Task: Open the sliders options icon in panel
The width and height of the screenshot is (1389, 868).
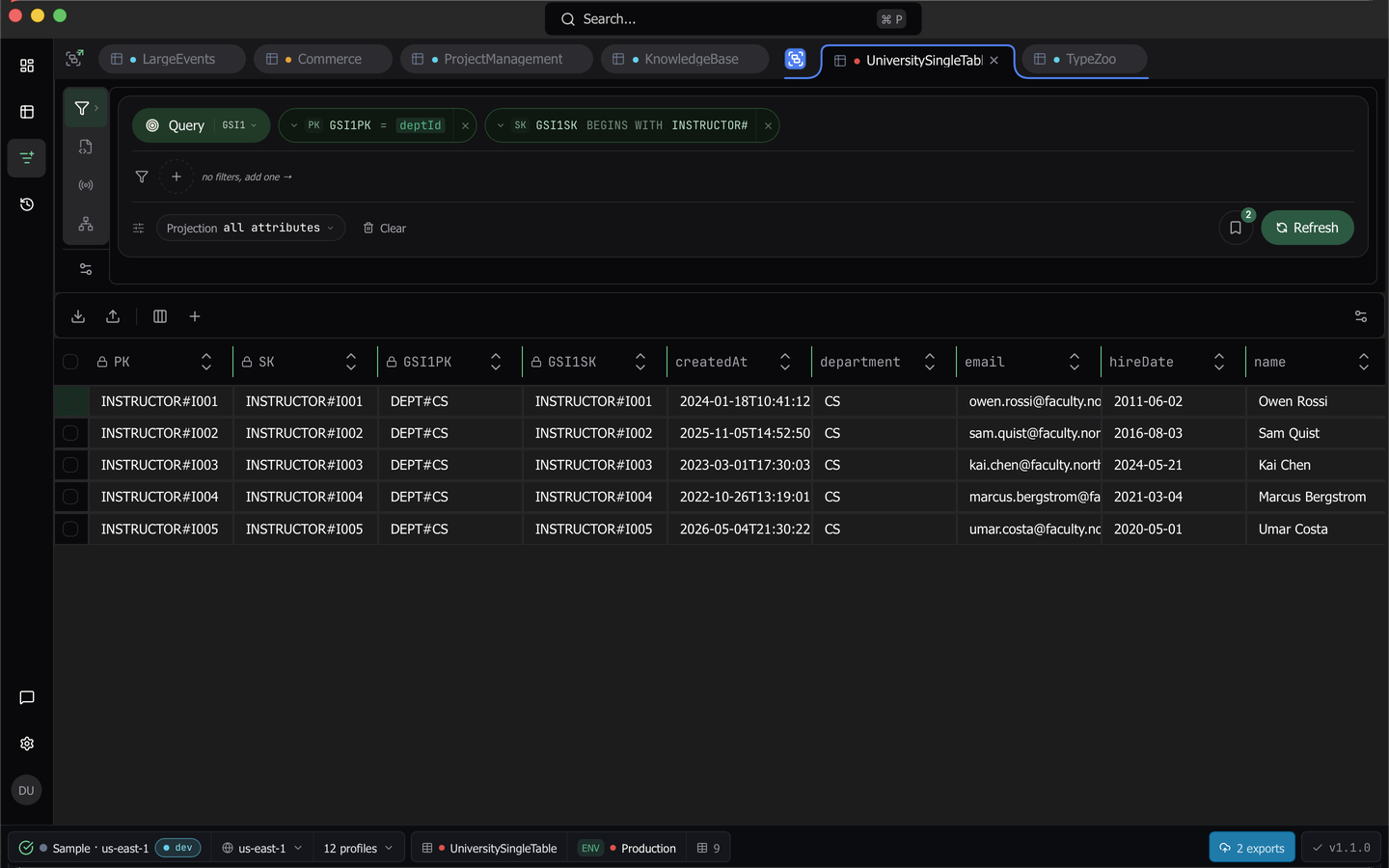Action: click(86, 269)
